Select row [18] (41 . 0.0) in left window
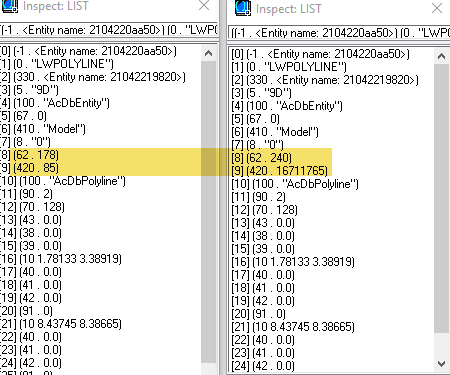This screenshot has width=450, height=375. click(x=31, y=285)
